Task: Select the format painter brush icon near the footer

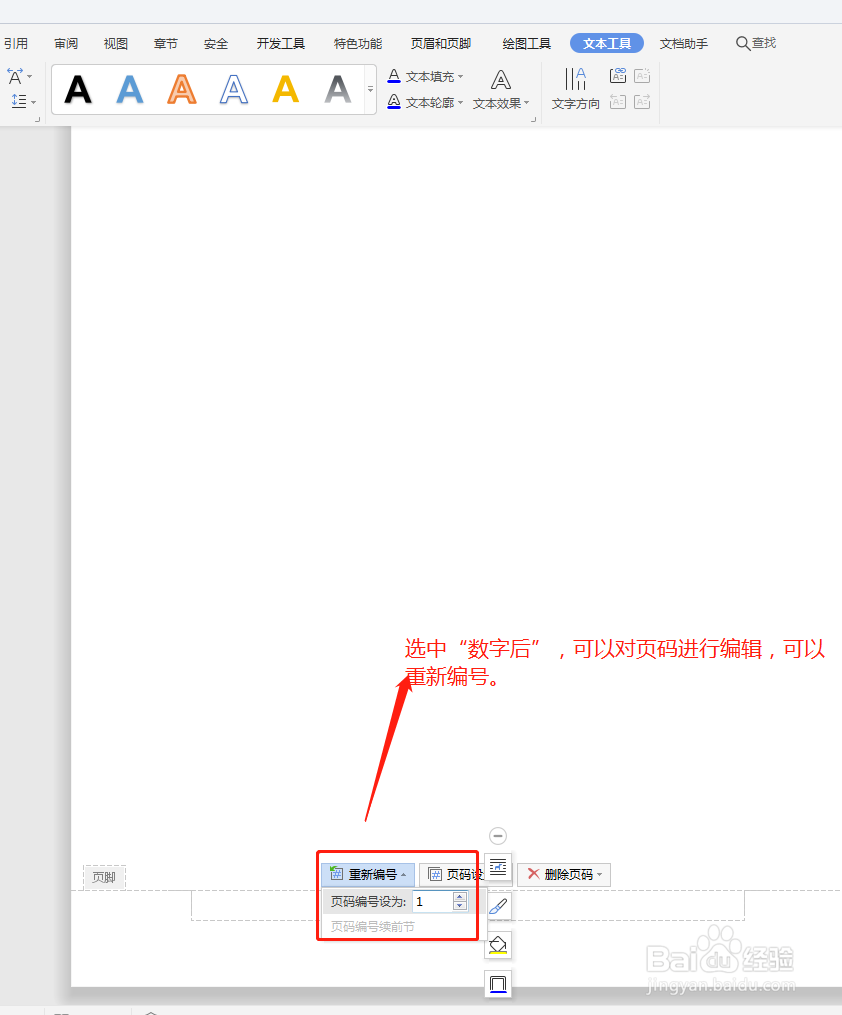Action: (498, 905)
